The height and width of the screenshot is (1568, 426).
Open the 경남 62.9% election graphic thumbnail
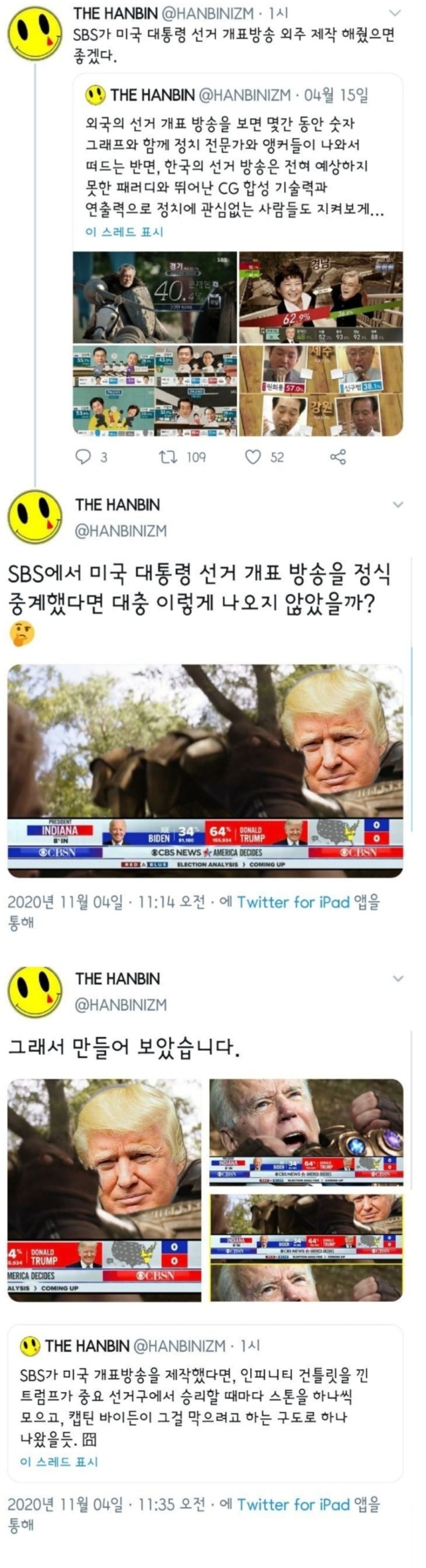[321, 297]
